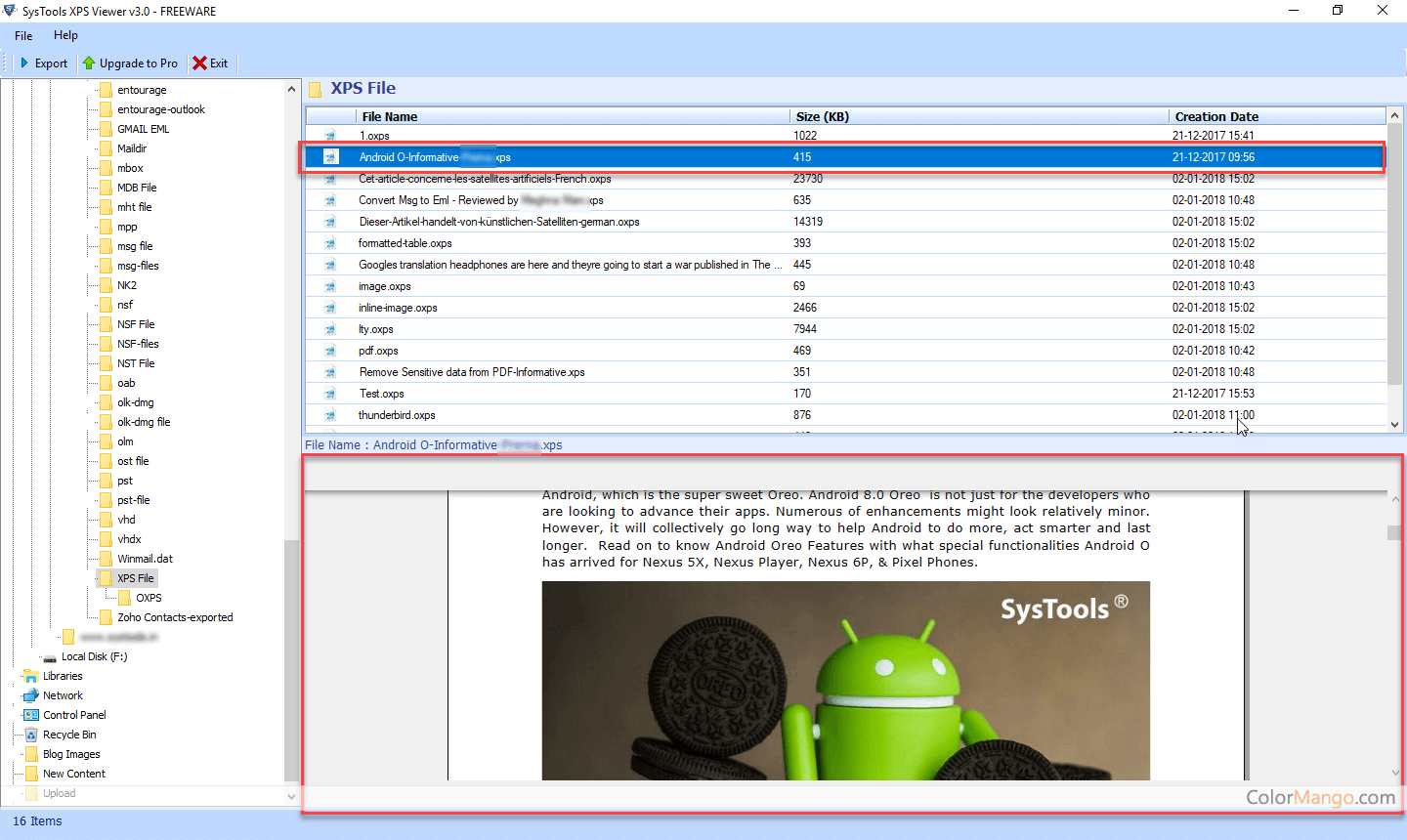
Task: Open the Help menu
Action: pyautogui.click(x=65, y=35)
